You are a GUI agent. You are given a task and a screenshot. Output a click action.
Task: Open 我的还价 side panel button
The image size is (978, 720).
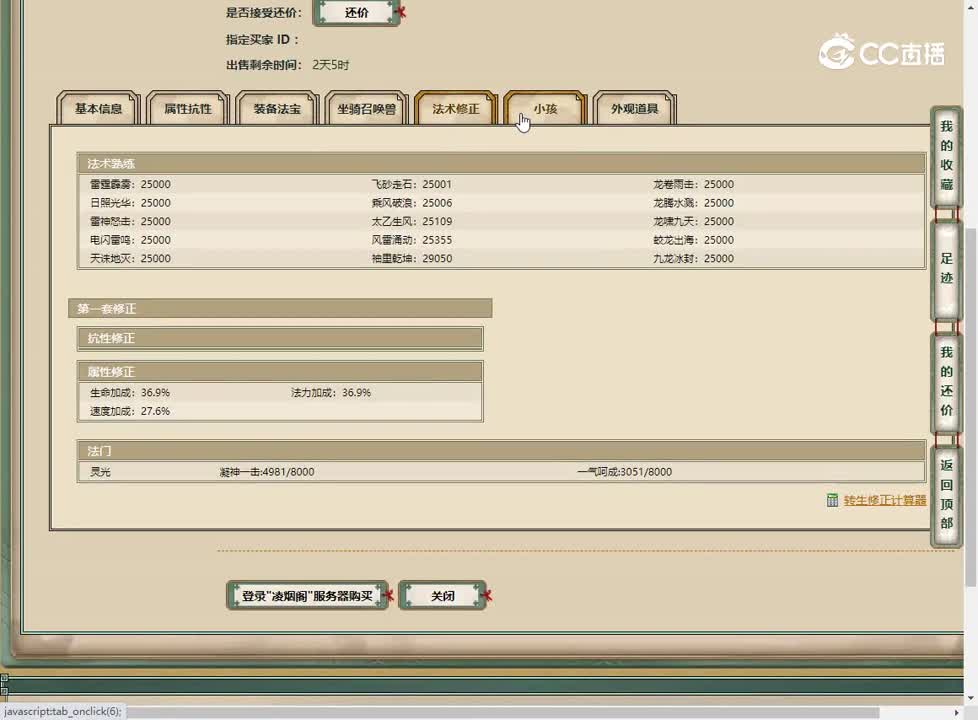tap(946, 381)
